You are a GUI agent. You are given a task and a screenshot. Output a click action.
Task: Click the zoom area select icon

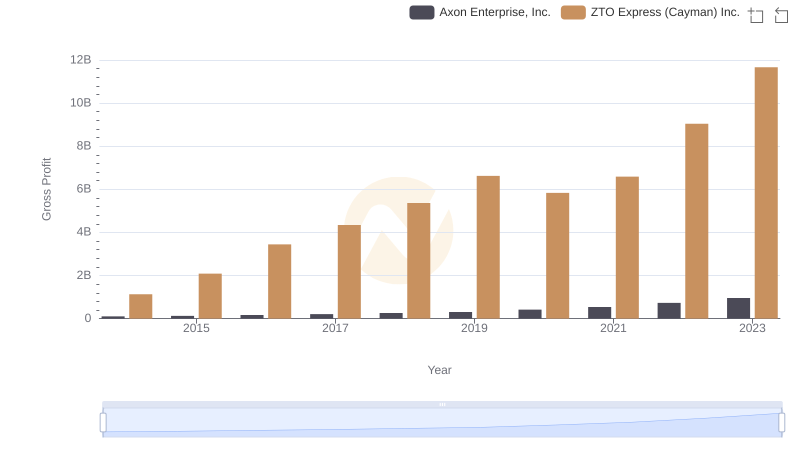(x=756, y=15)
